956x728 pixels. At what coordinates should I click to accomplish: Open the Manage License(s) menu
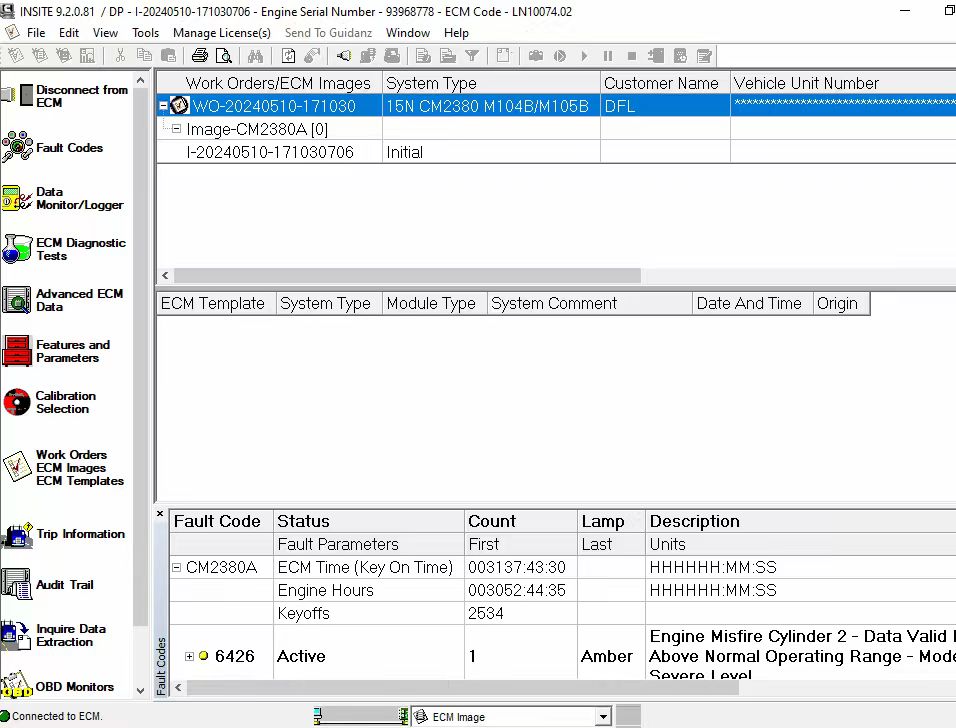point(221,32)
